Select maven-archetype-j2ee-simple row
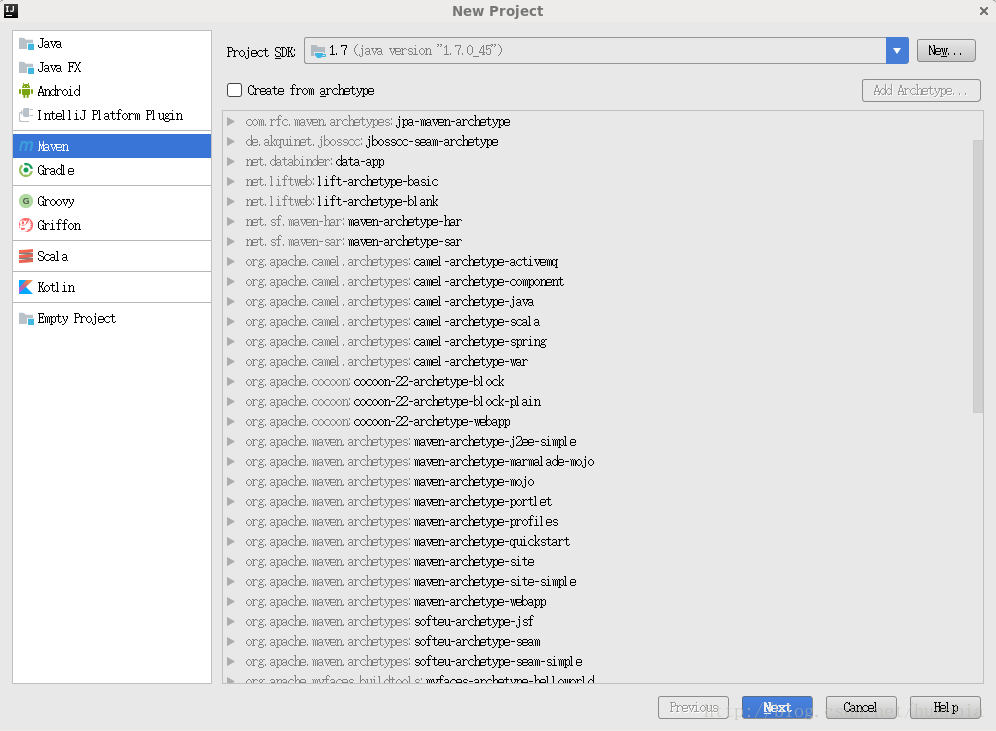The height and width of the screenshot is (731, 996). tap(598, 441)
